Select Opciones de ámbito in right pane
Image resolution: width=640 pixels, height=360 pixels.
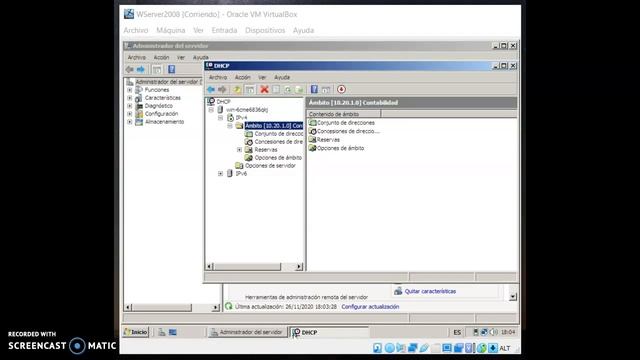click(337, 148)
